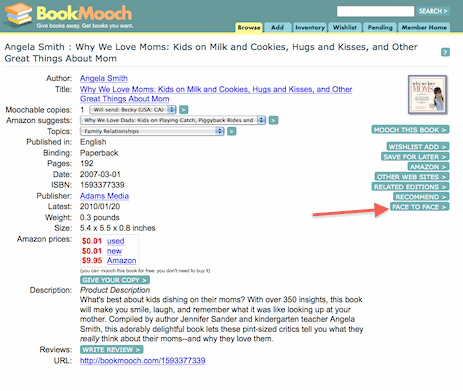Screen dimensions: 463x391
Task: Click the Write Review button
Action: coord(112,349)
